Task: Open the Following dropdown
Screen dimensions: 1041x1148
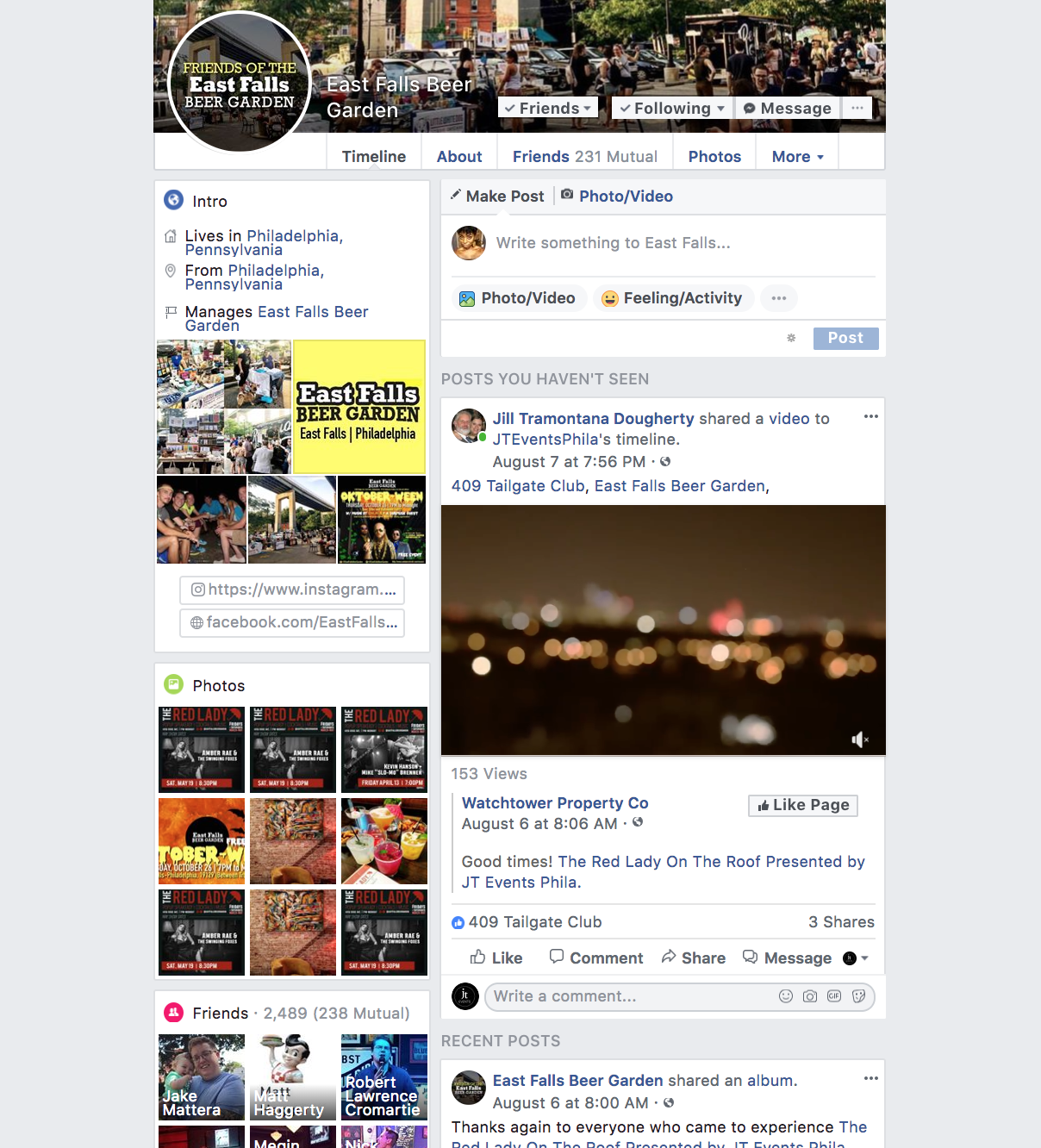Action: click(x=671, y=108)
